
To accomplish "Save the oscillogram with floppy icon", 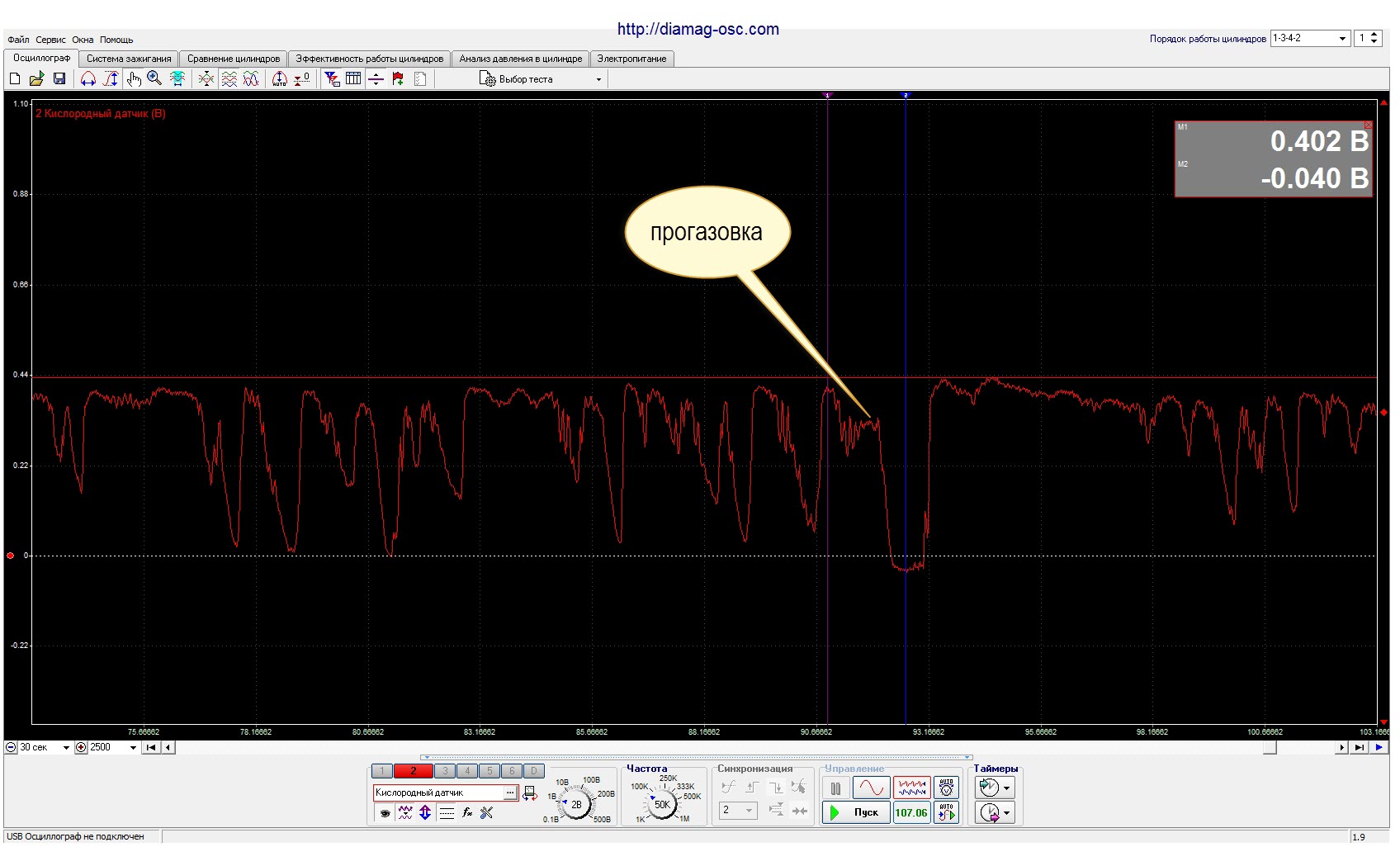I will click(59, 78).
